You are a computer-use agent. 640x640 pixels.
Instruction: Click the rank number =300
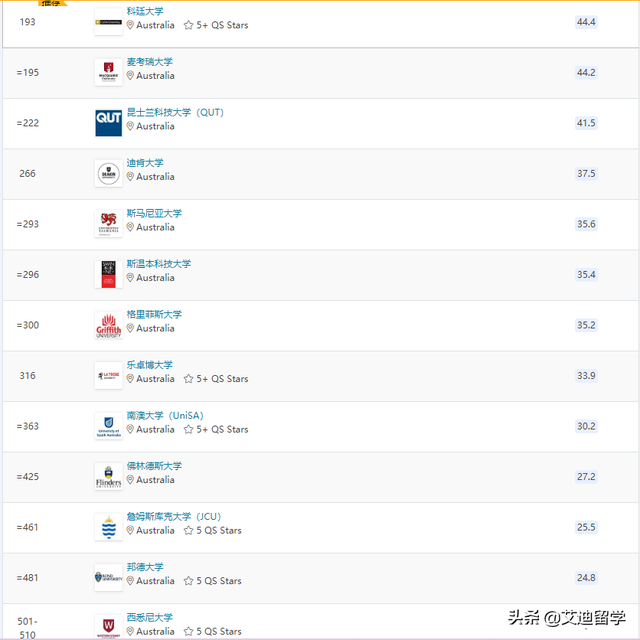(28, 325)
